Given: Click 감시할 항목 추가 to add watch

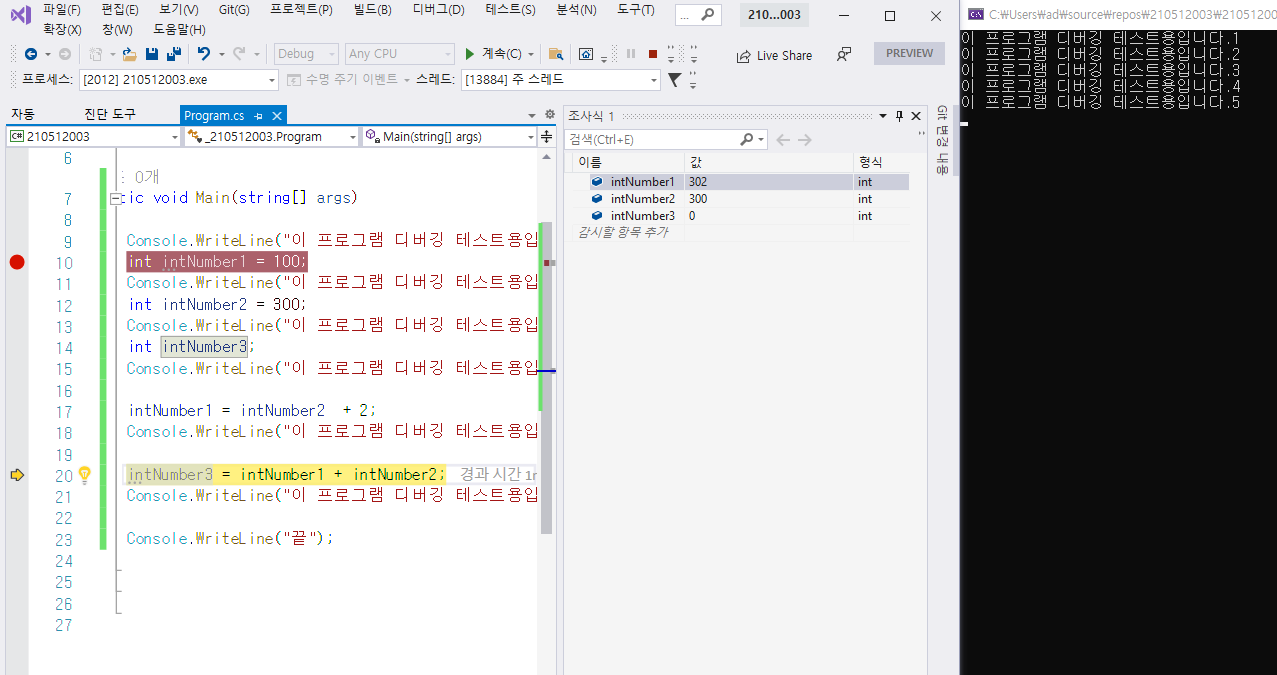Looking at the screenshot, I should pyautogui.click(x=623, y=232).
